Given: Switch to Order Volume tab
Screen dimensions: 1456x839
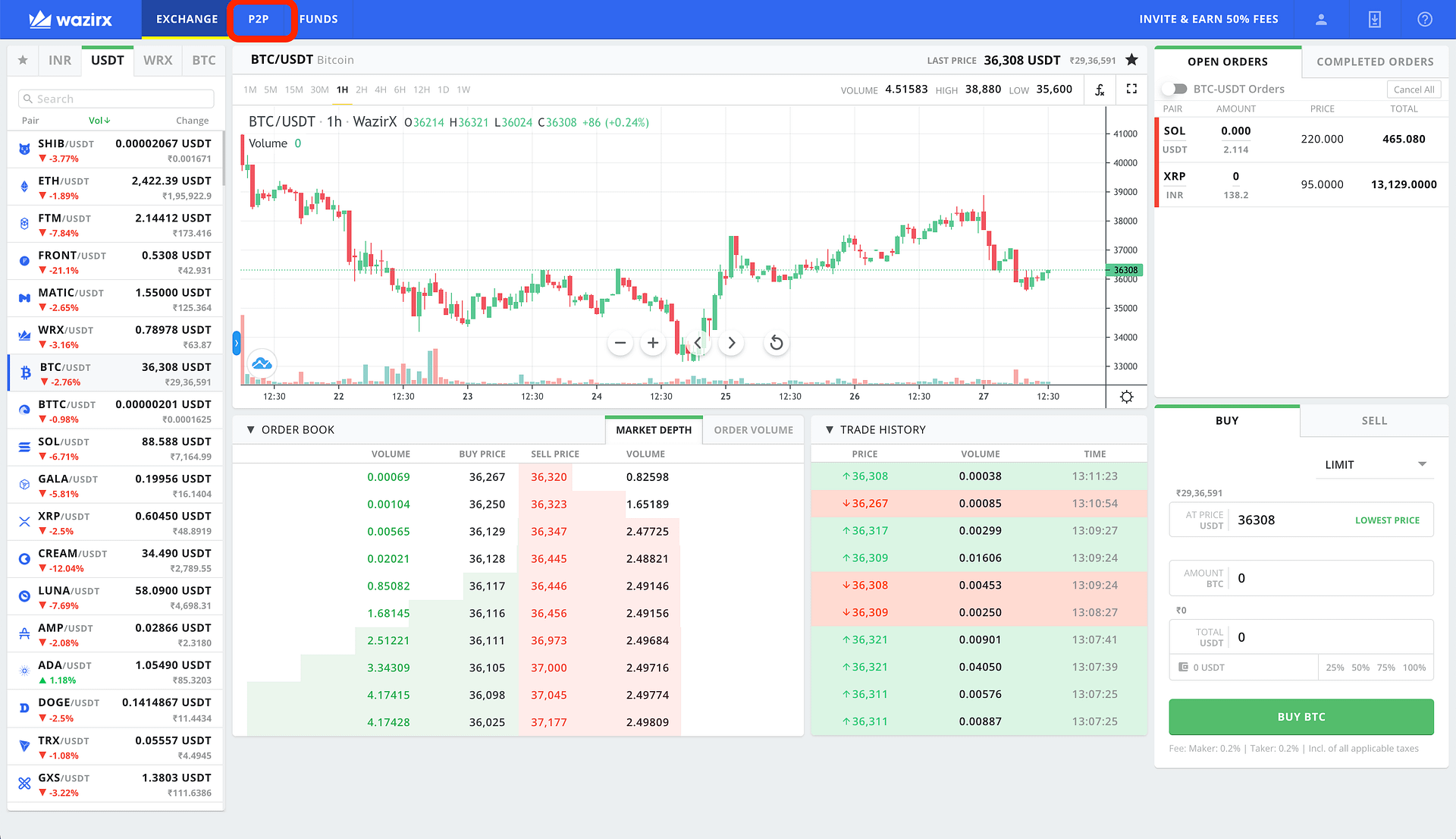Looking at the screenshot, I should (753, 430).
